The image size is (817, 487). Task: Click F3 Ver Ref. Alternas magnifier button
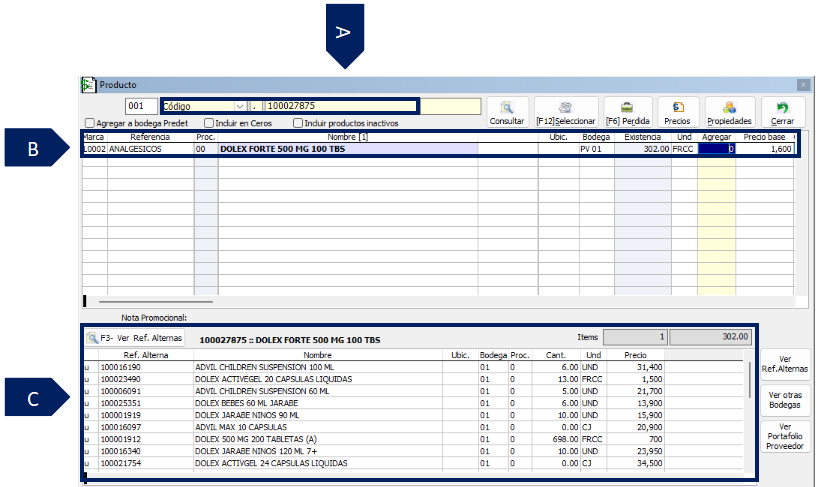click(134, 338)
